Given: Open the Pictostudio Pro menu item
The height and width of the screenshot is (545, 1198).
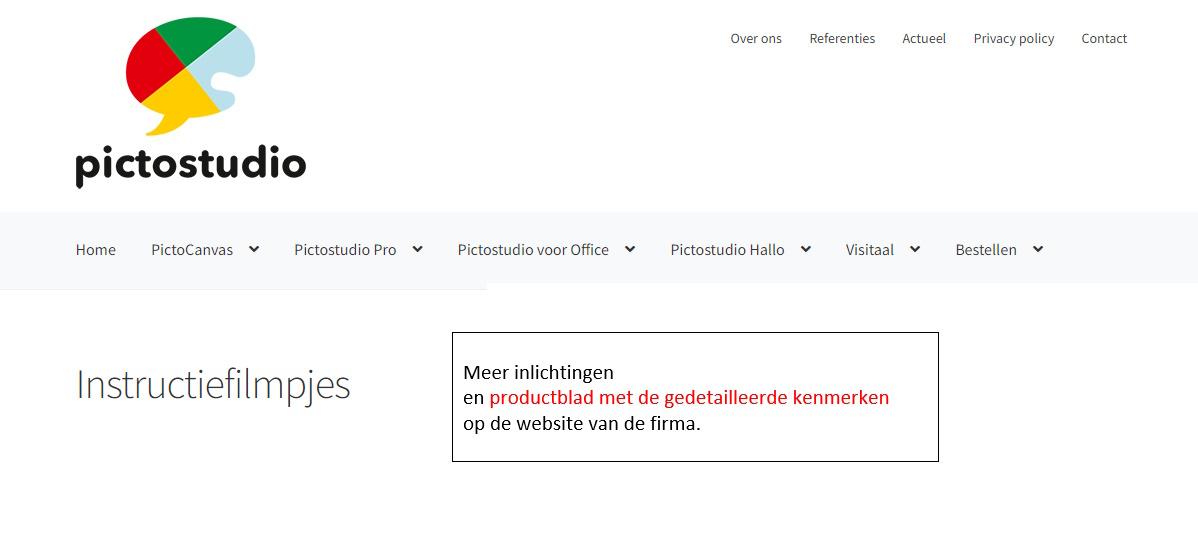Looking at the screenshot, I should coord(345,250).
